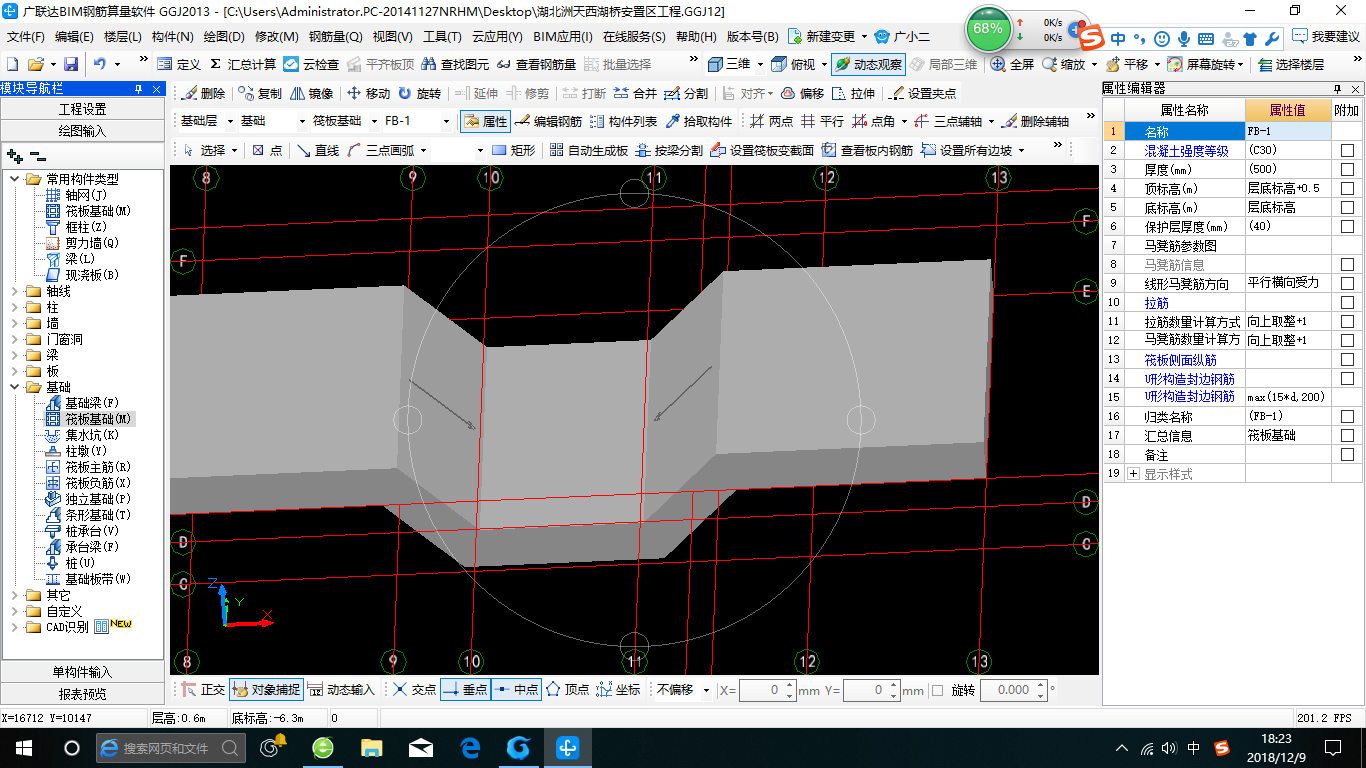
Task: Expand the 轴线 tree node
Action: click(14, 291)
